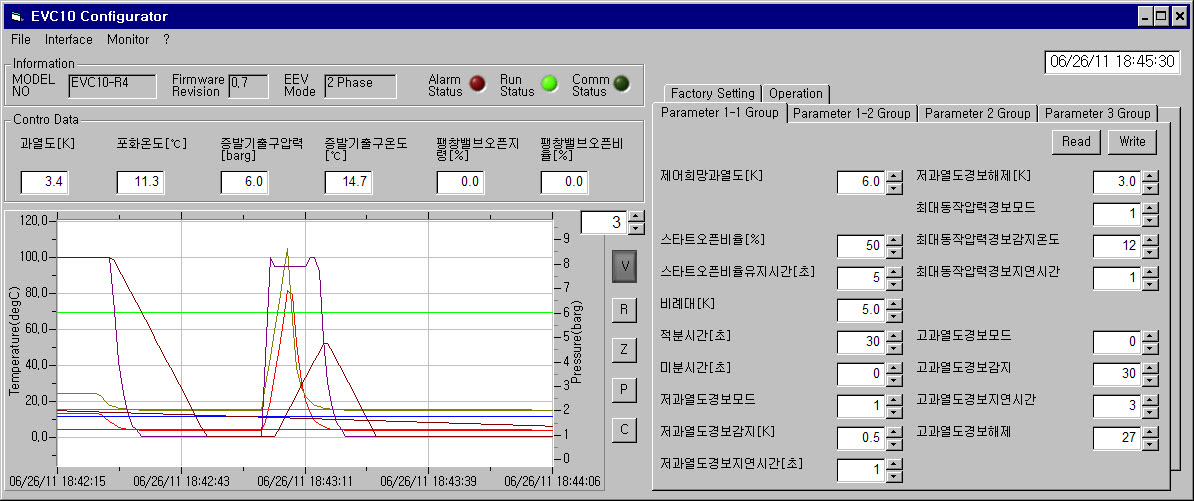This screenshot has width=1194, height=501.
Task: Click the Run Status green LED
Action: point(549,84)
